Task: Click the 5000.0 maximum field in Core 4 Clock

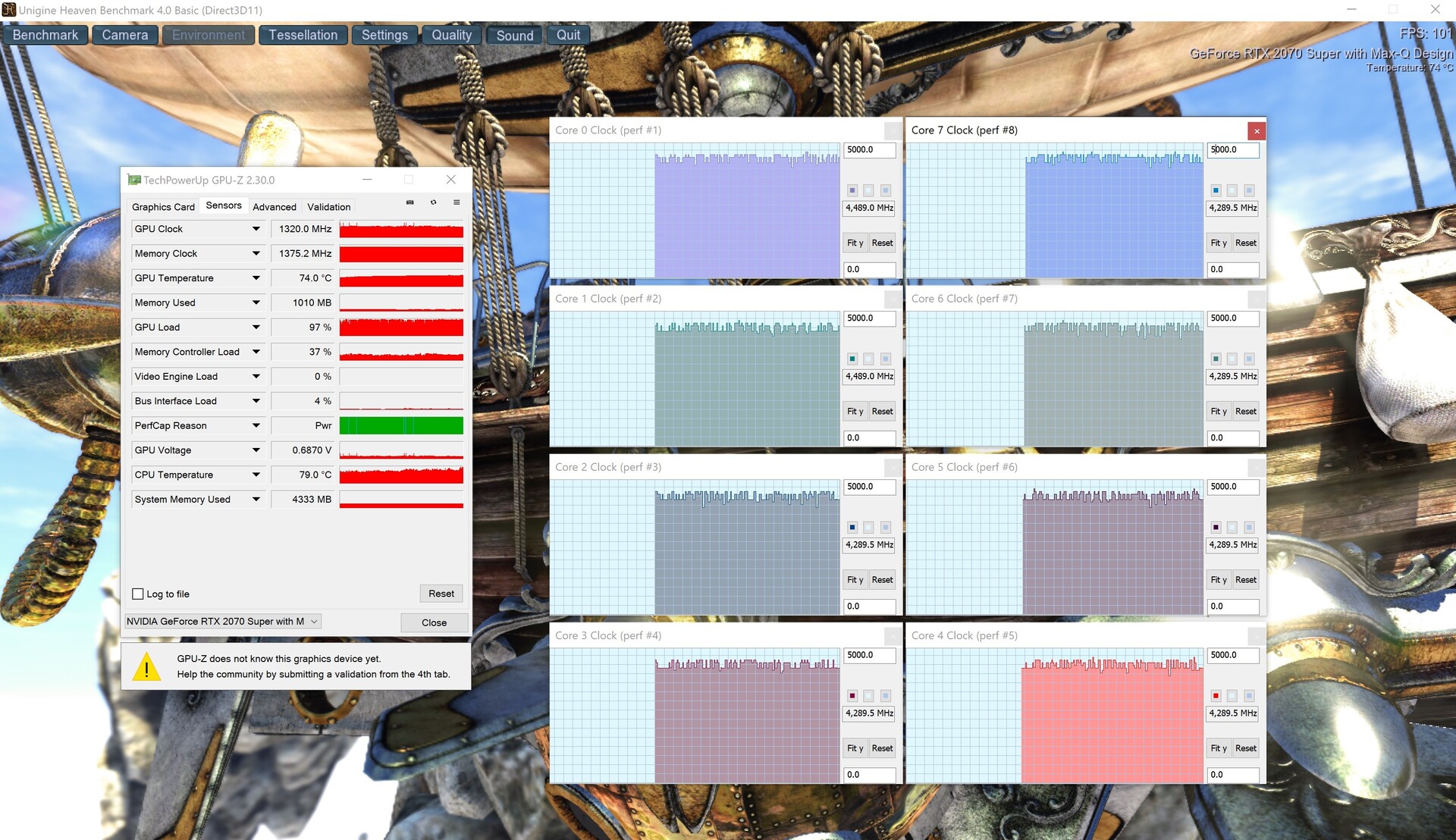Action: (x=1233, y=655)
